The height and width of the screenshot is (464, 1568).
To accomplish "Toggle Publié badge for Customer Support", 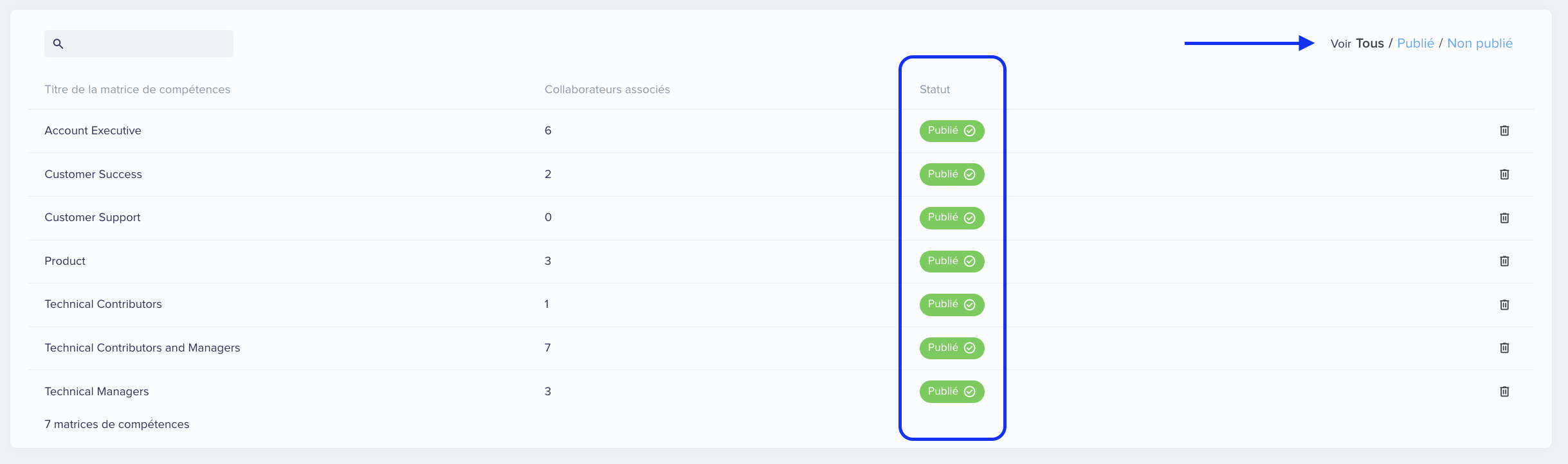I will pyautogui.click(x=952, y=218).
